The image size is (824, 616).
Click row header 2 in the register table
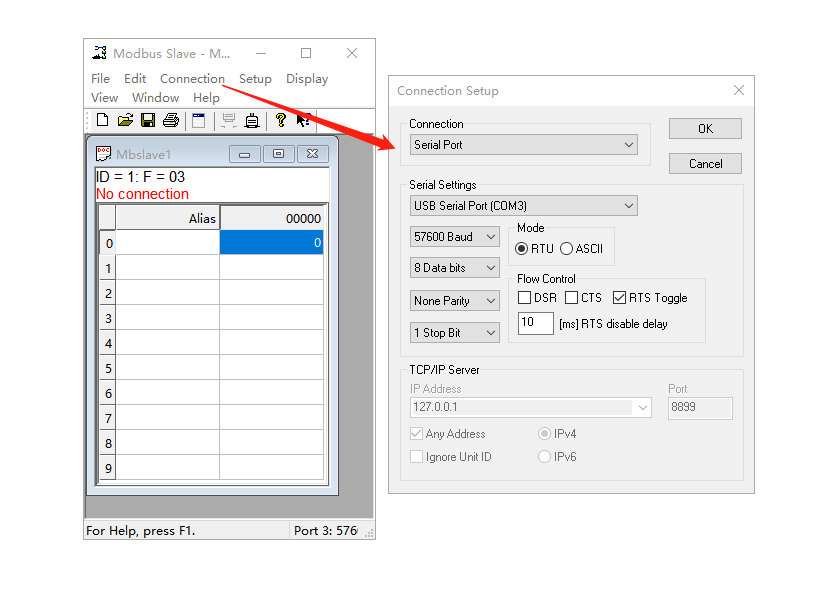[x=108, y=293]
